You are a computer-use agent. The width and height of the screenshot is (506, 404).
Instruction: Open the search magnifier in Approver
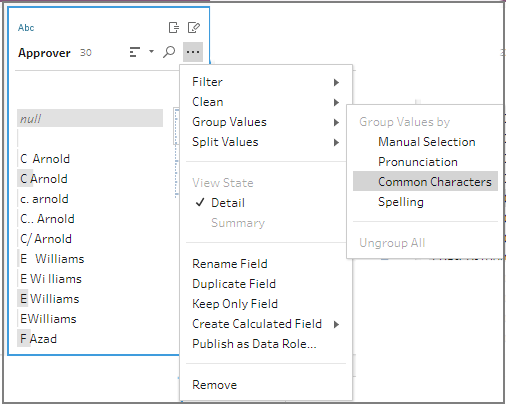coord(169,52)
